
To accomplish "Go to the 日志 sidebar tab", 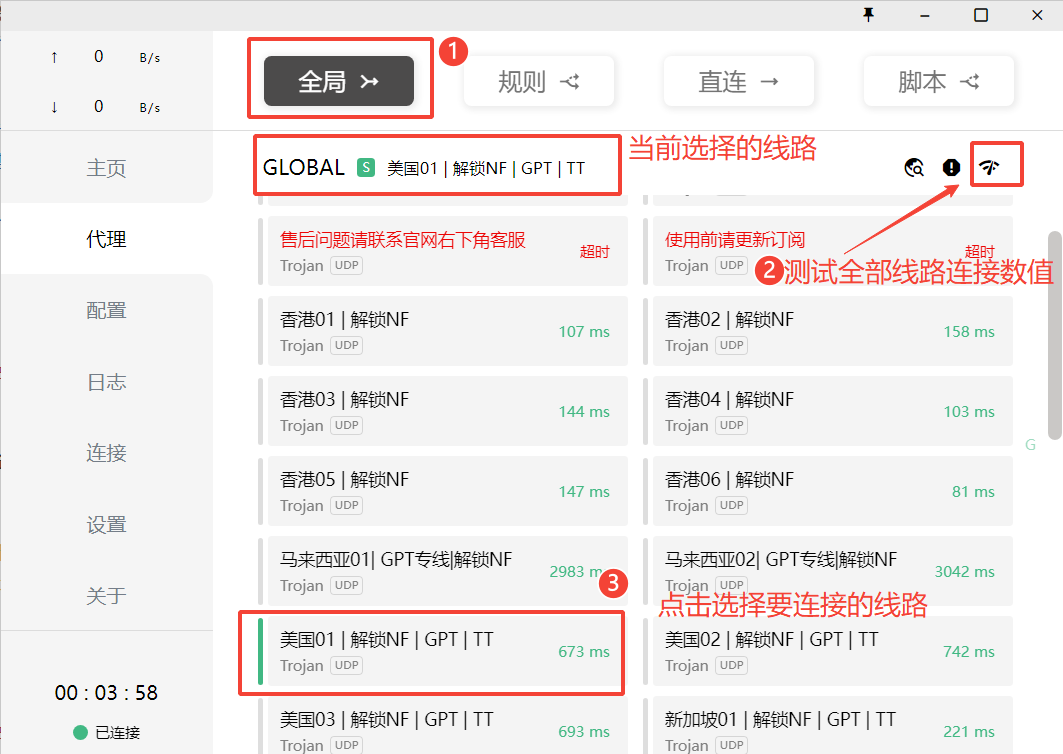I will click(x=106, y=382).
